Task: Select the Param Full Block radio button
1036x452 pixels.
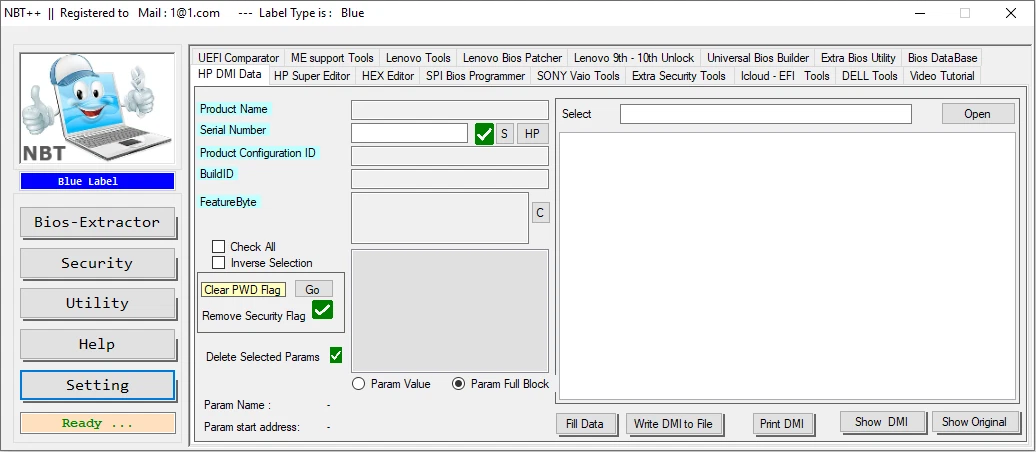Action: pos(458,384)
